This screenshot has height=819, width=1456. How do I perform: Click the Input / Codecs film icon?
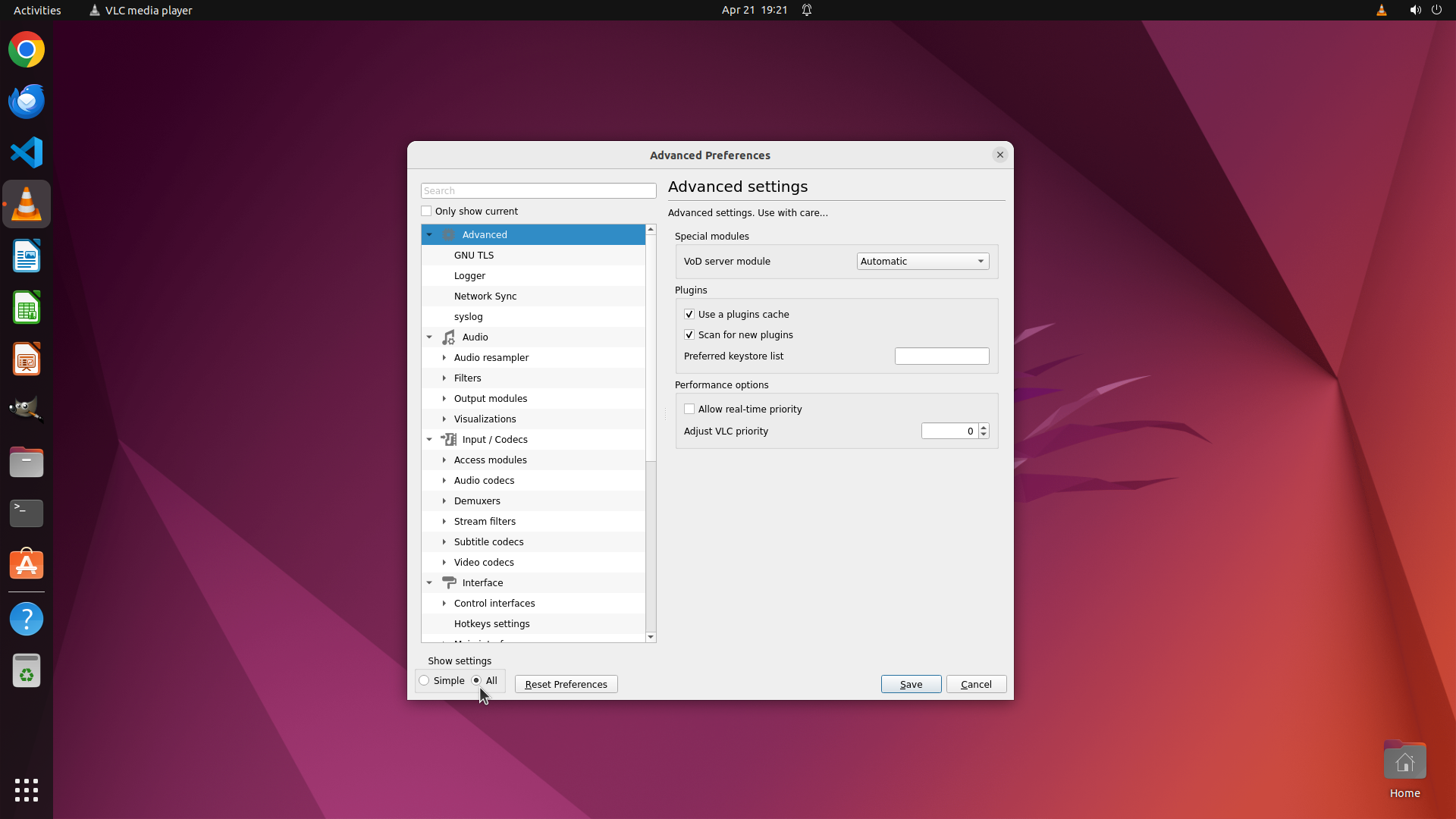click(449, 439)
